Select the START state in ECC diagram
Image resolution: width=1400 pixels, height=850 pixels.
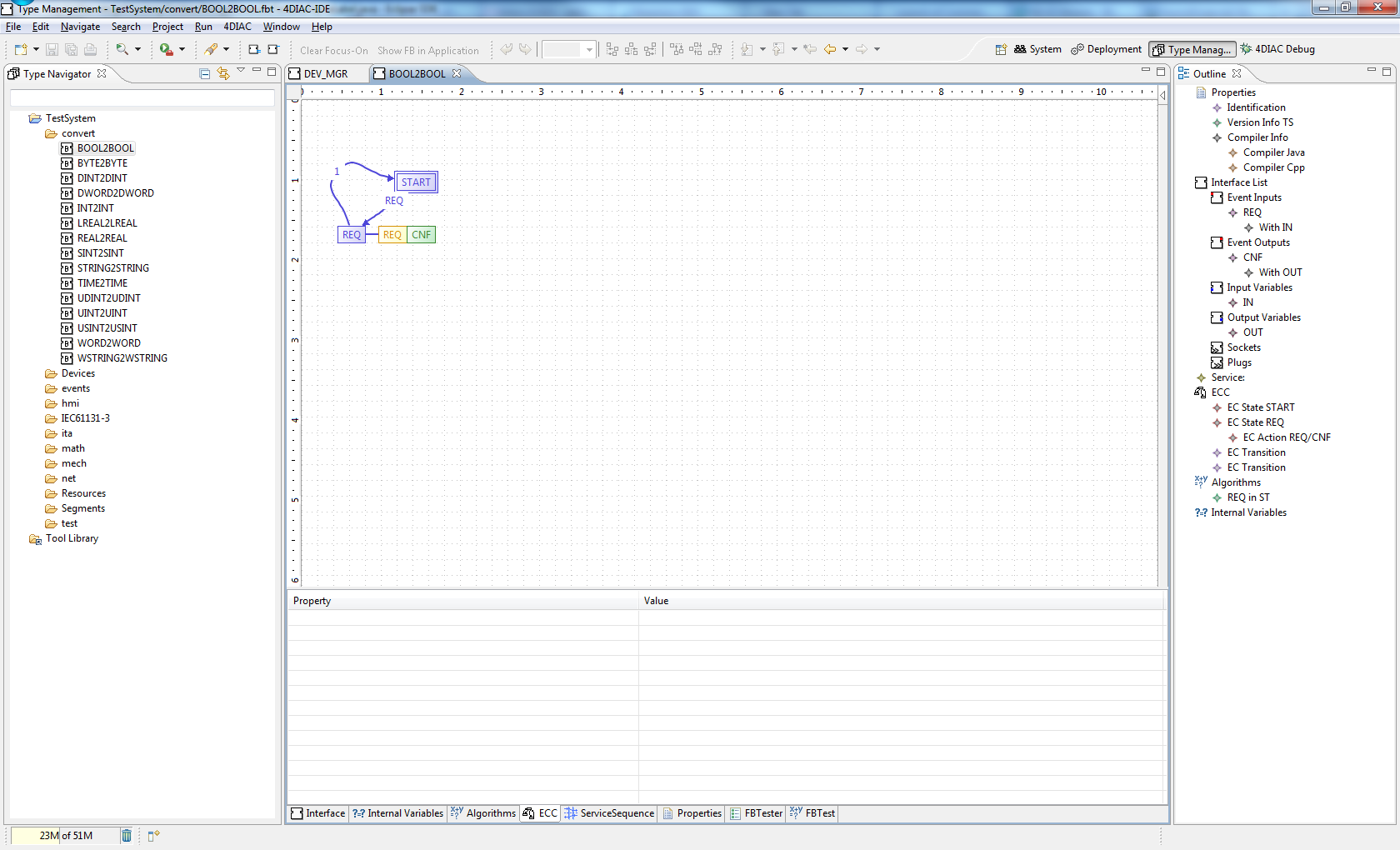coord(416,182)
